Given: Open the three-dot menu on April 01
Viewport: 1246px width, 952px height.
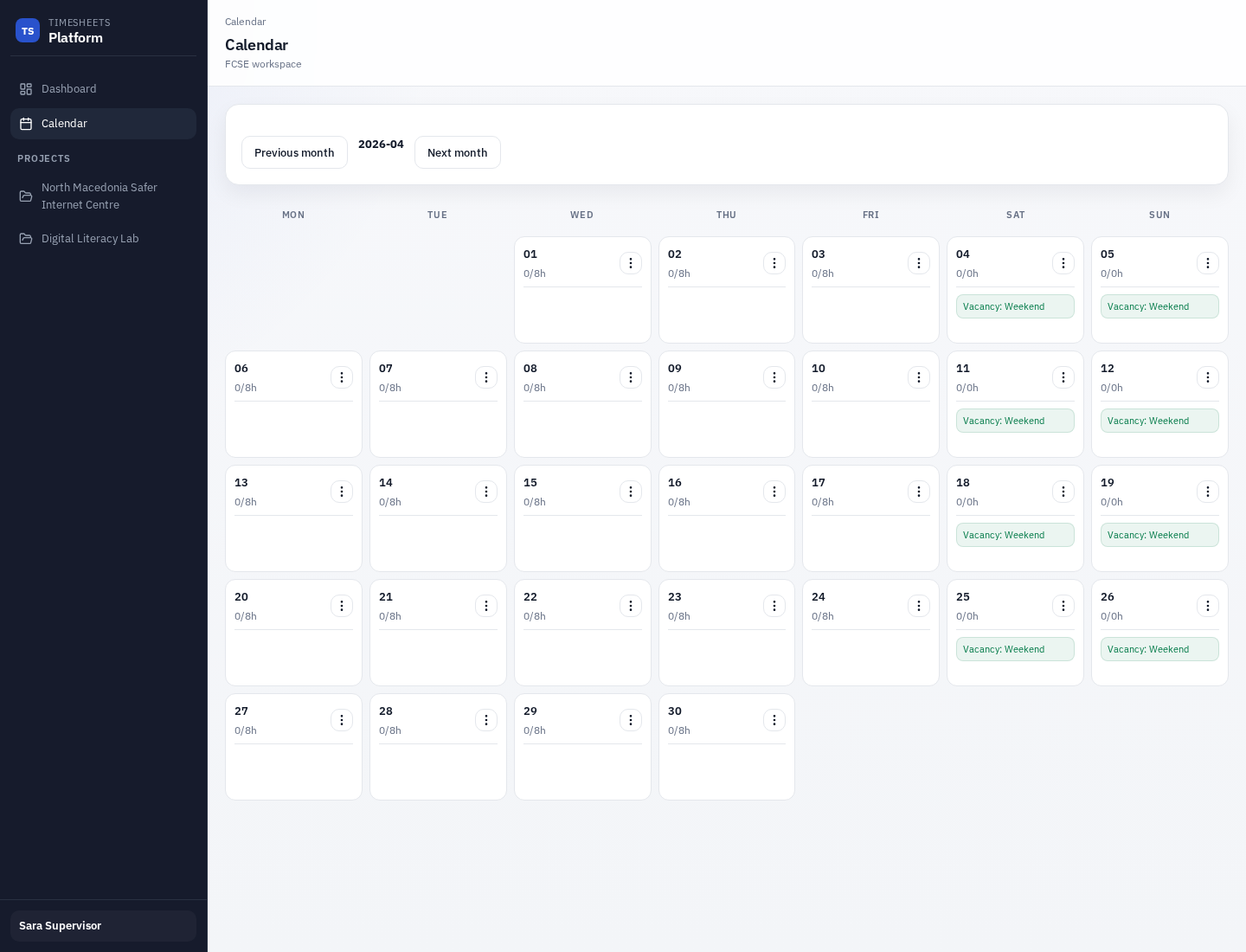Looking at the screenshot, I should 631,263.
